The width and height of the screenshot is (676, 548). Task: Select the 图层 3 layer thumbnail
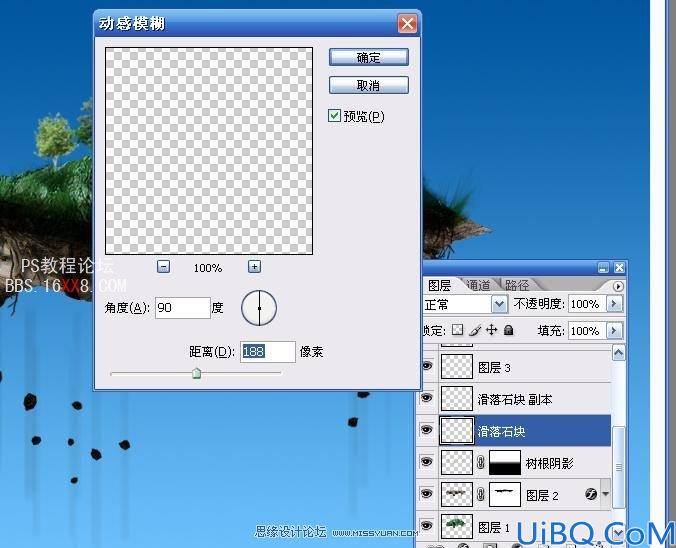tap(457, 367)
